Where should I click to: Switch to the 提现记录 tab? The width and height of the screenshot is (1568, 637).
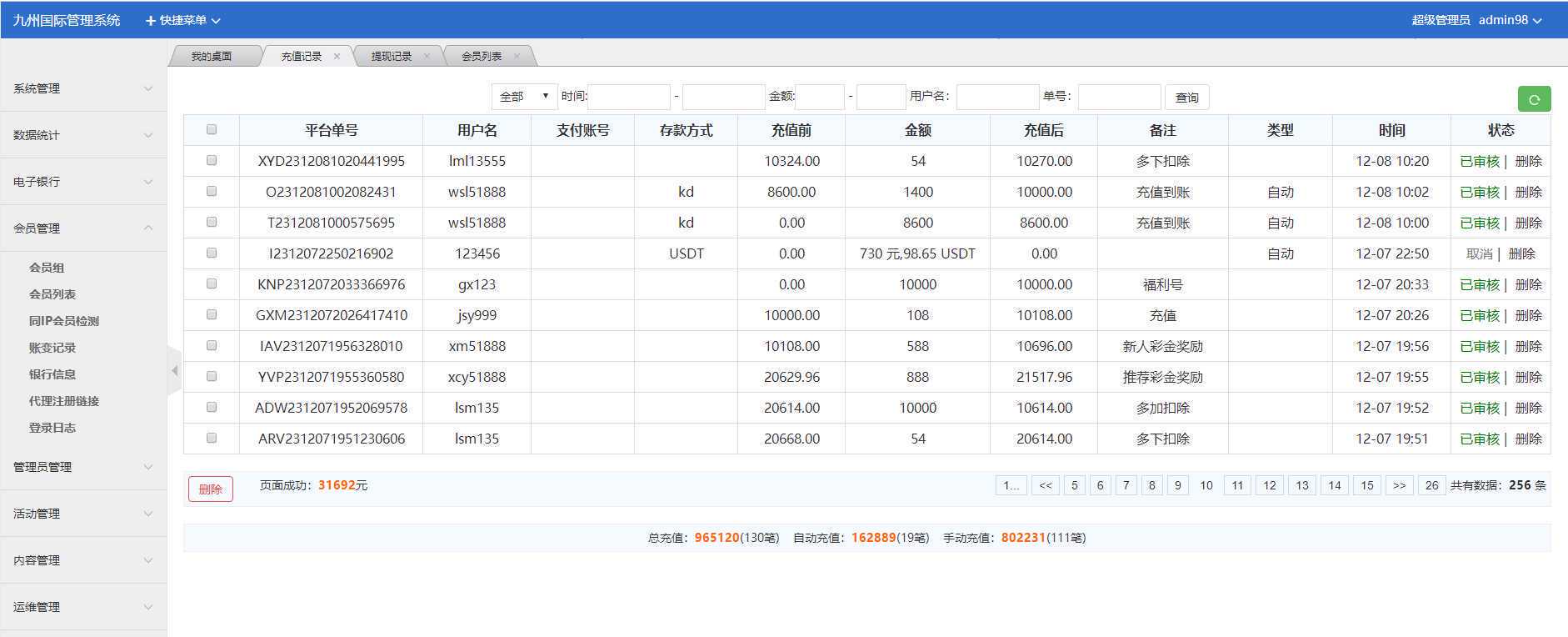pyautogui.click(x=391, y=57)
